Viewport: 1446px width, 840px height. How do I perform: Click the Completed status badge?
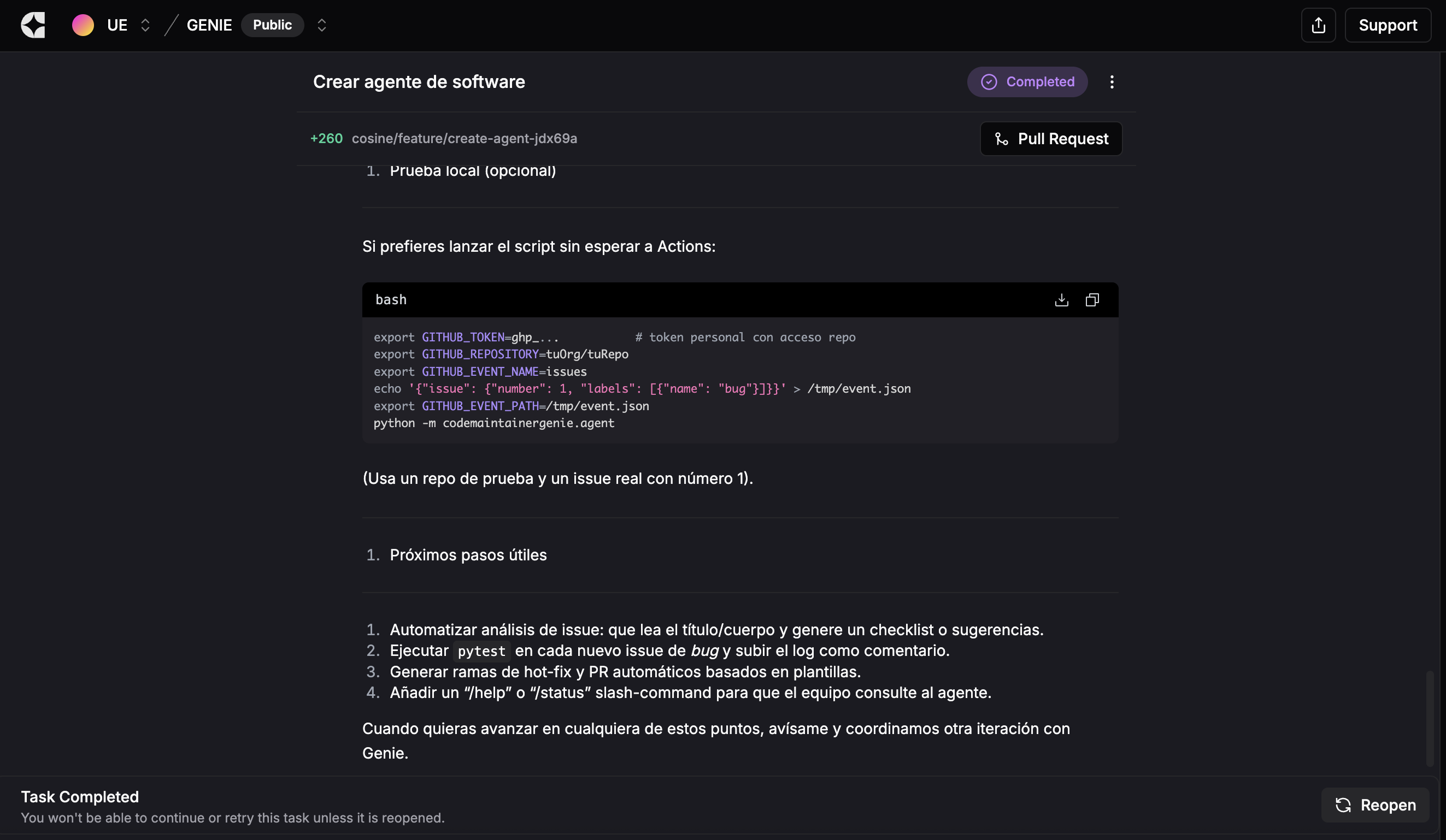[x=1027, y=82]
